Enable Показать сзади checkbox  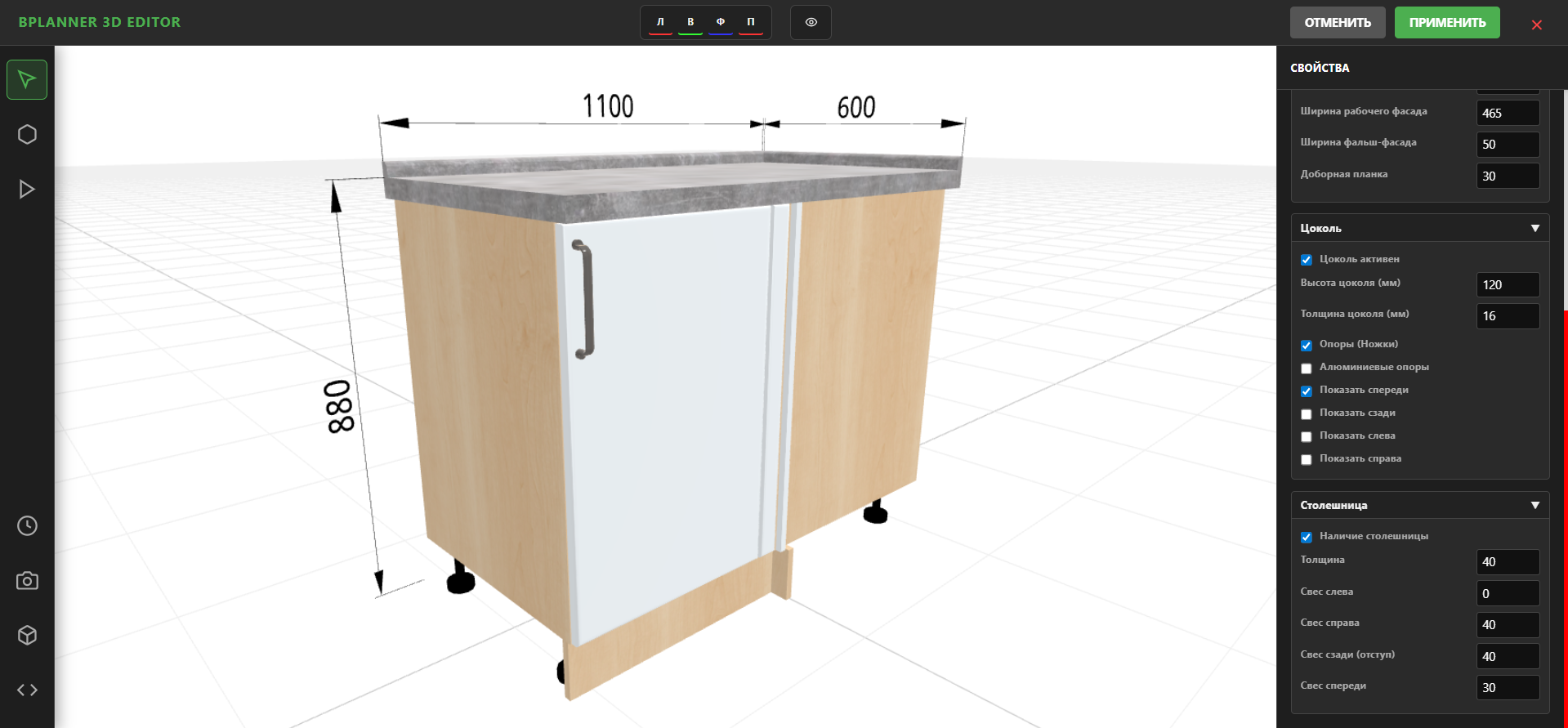[1307, 413]
